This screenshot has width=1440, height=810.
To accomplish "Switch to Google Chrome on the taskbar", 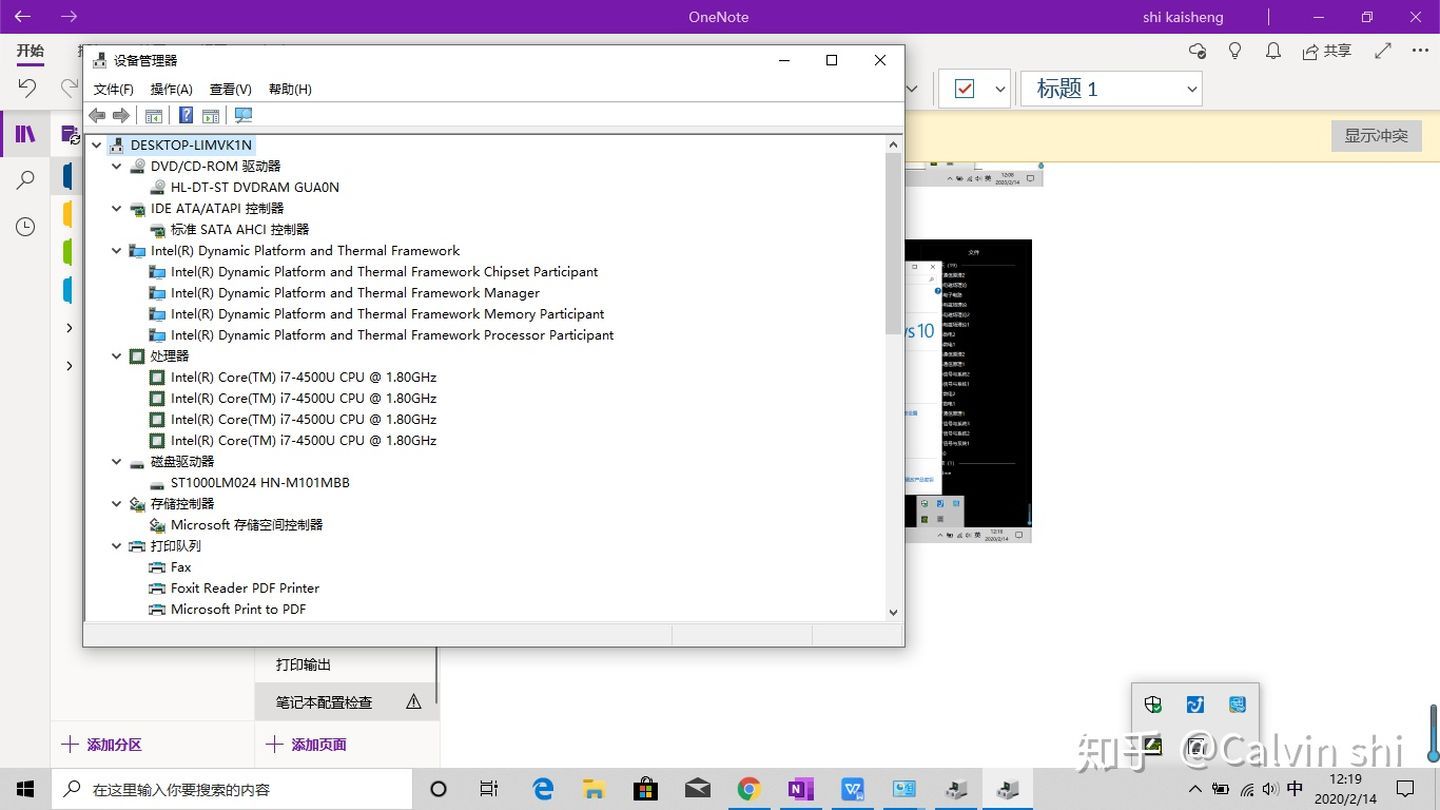I will 749,789.
